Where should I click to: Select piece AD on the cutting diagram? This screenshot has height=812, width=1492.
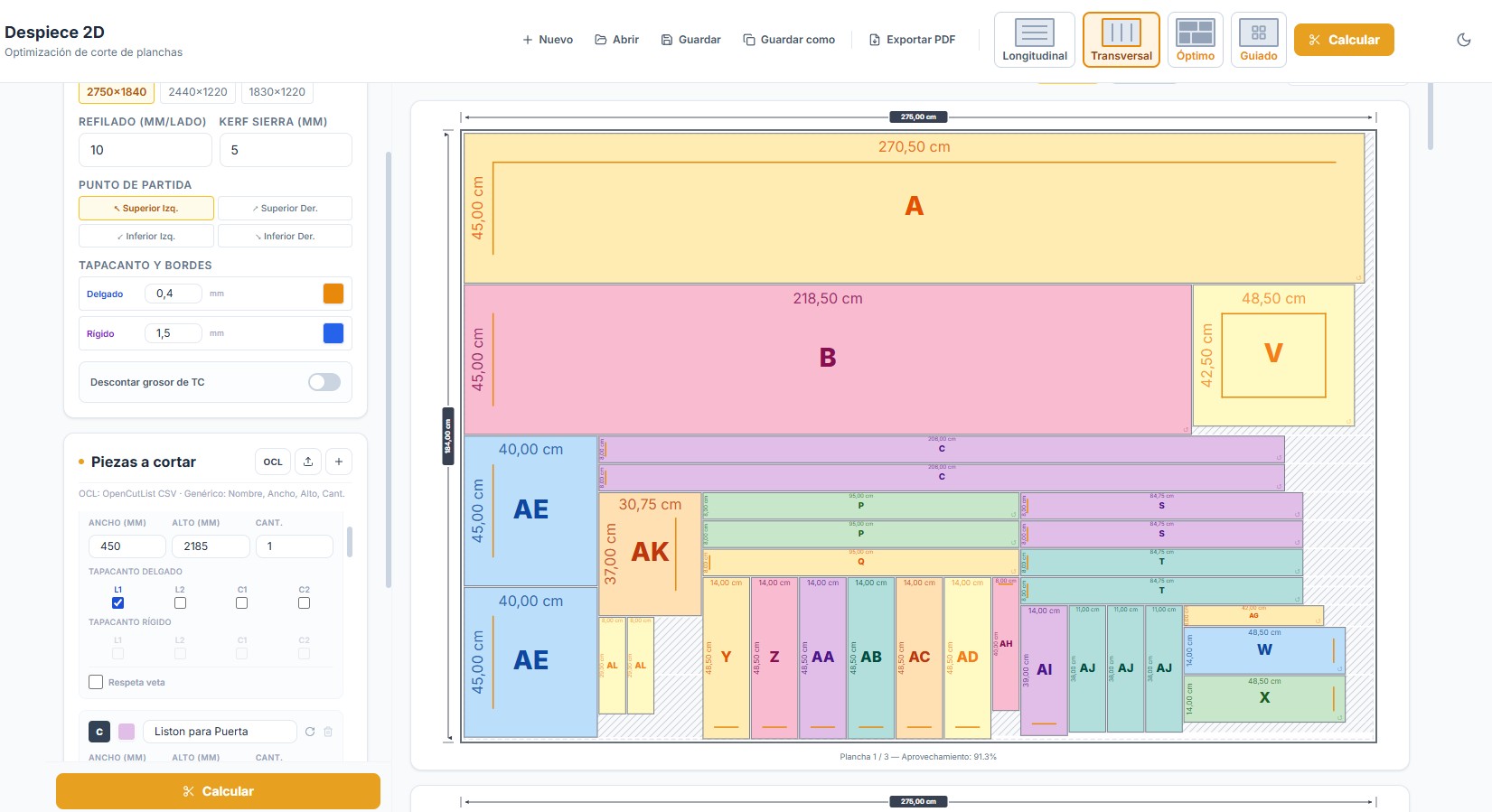pyautogui.click(x=967, y=658)
